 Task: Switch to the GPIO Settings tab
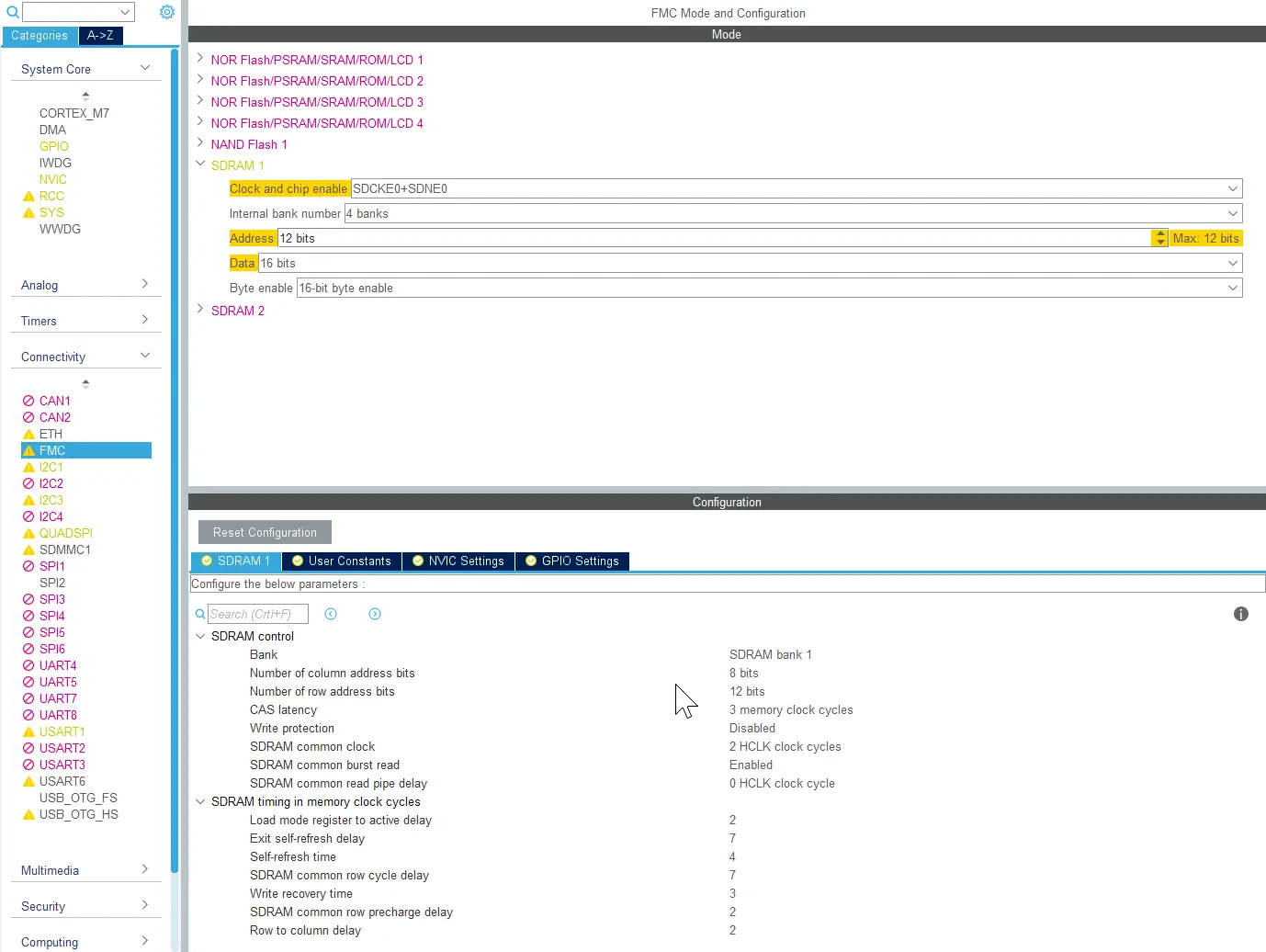point(571,561)
